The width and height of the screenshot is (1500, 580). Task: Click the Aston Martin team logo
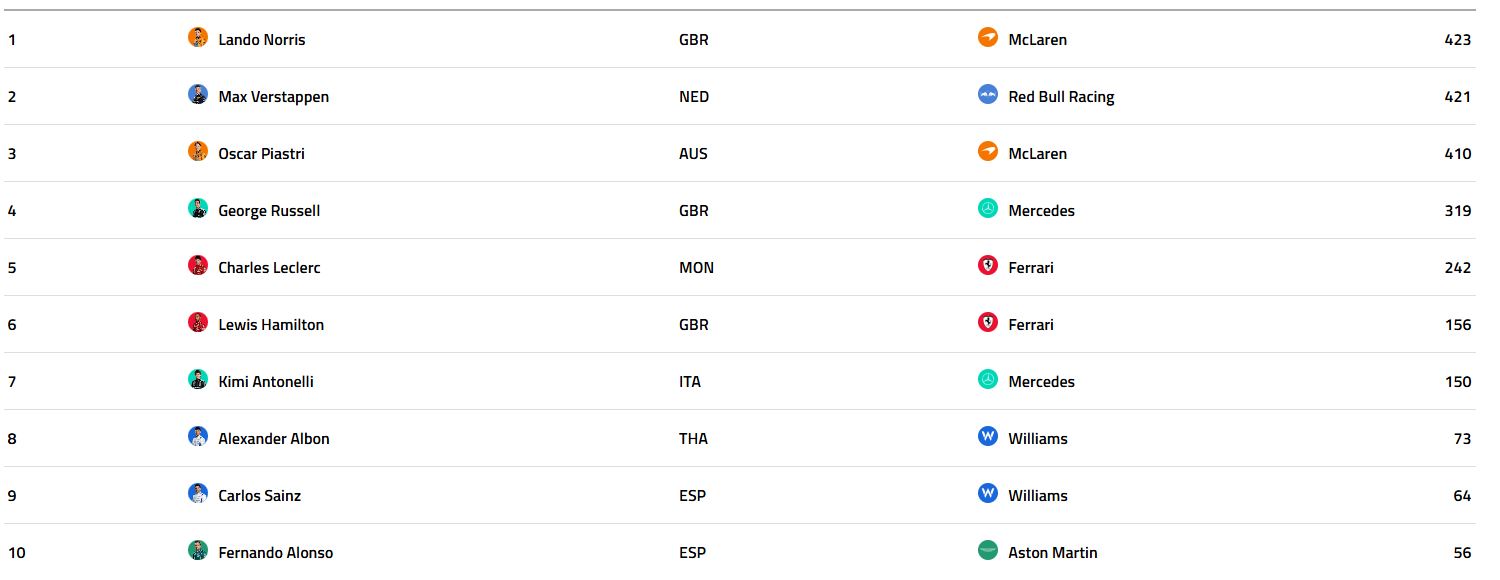(x=988, y=551)
